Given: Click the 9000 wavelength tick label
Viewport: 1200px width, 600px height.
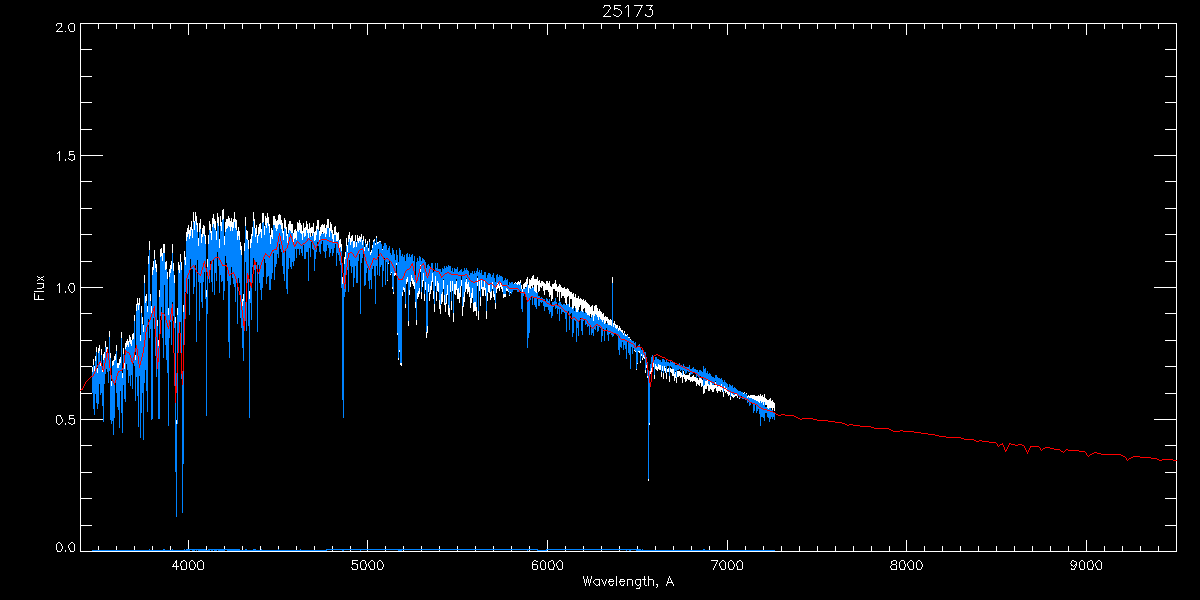Looking at the screenshot, I should (1086, 565).
